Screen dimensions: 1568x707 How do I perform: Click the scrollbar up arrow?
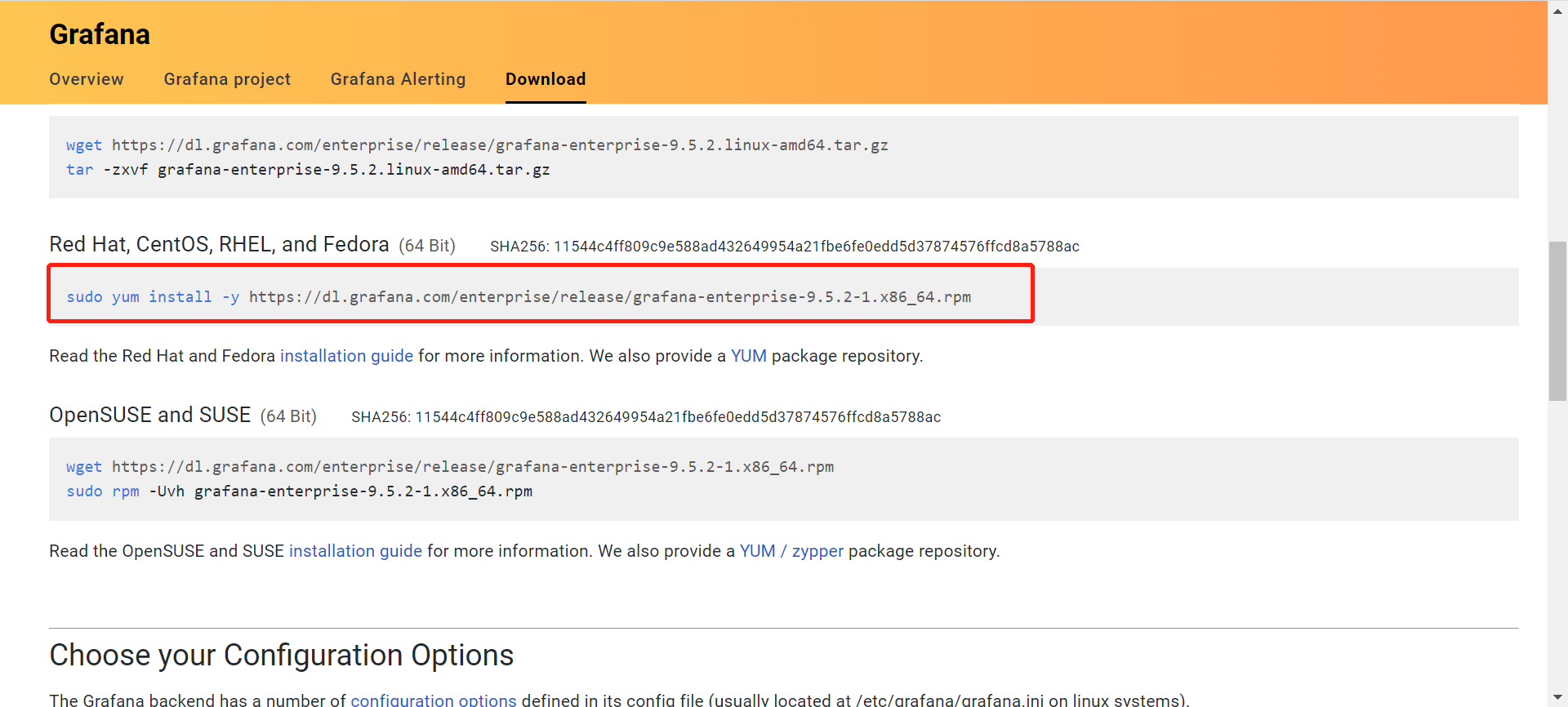tap(1557, 11)
